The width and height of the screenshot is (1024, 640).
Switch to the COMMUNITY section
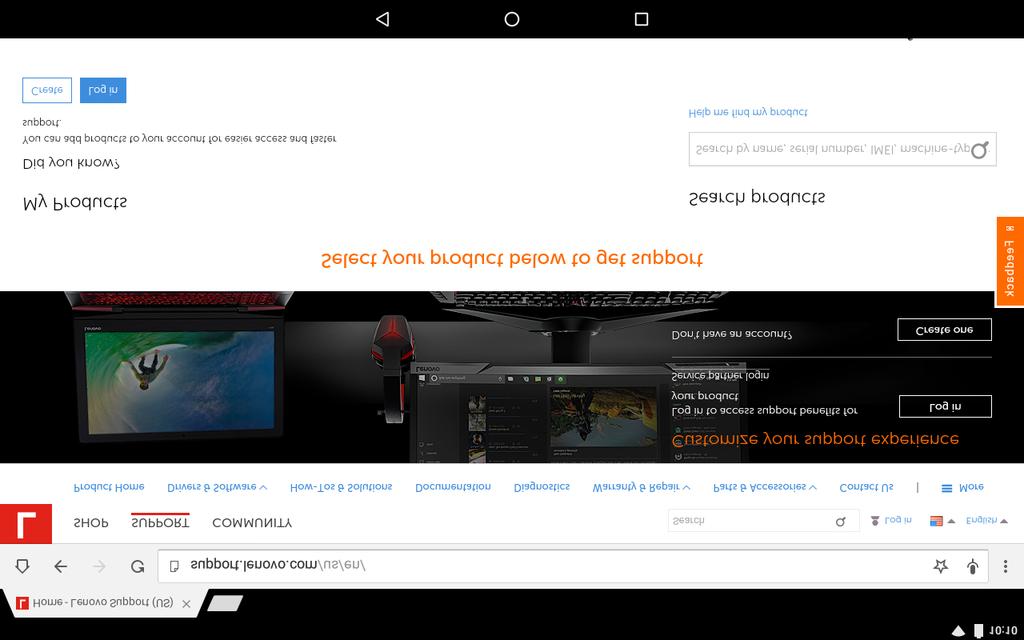click(252, 523)
